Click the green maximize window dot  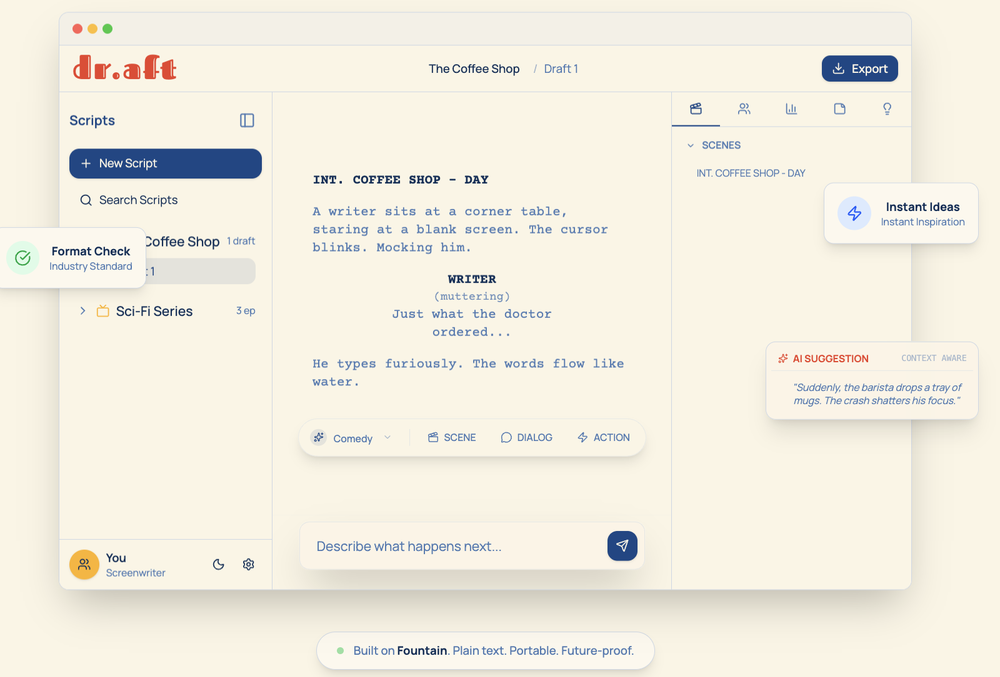pyautogui.click(x=108, y=29)
